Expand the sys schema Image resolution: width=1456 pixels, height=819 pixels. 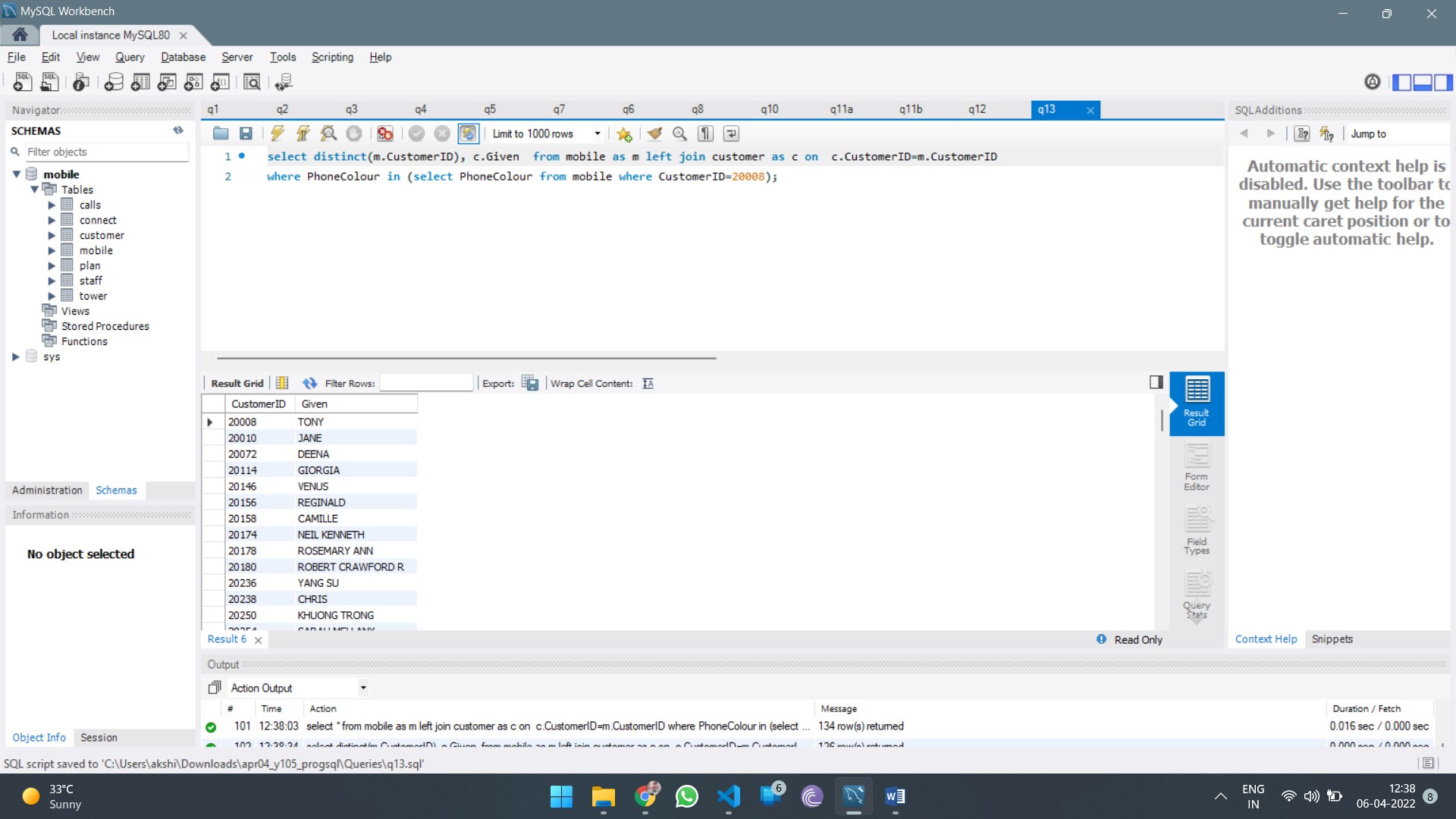[16, 356]
